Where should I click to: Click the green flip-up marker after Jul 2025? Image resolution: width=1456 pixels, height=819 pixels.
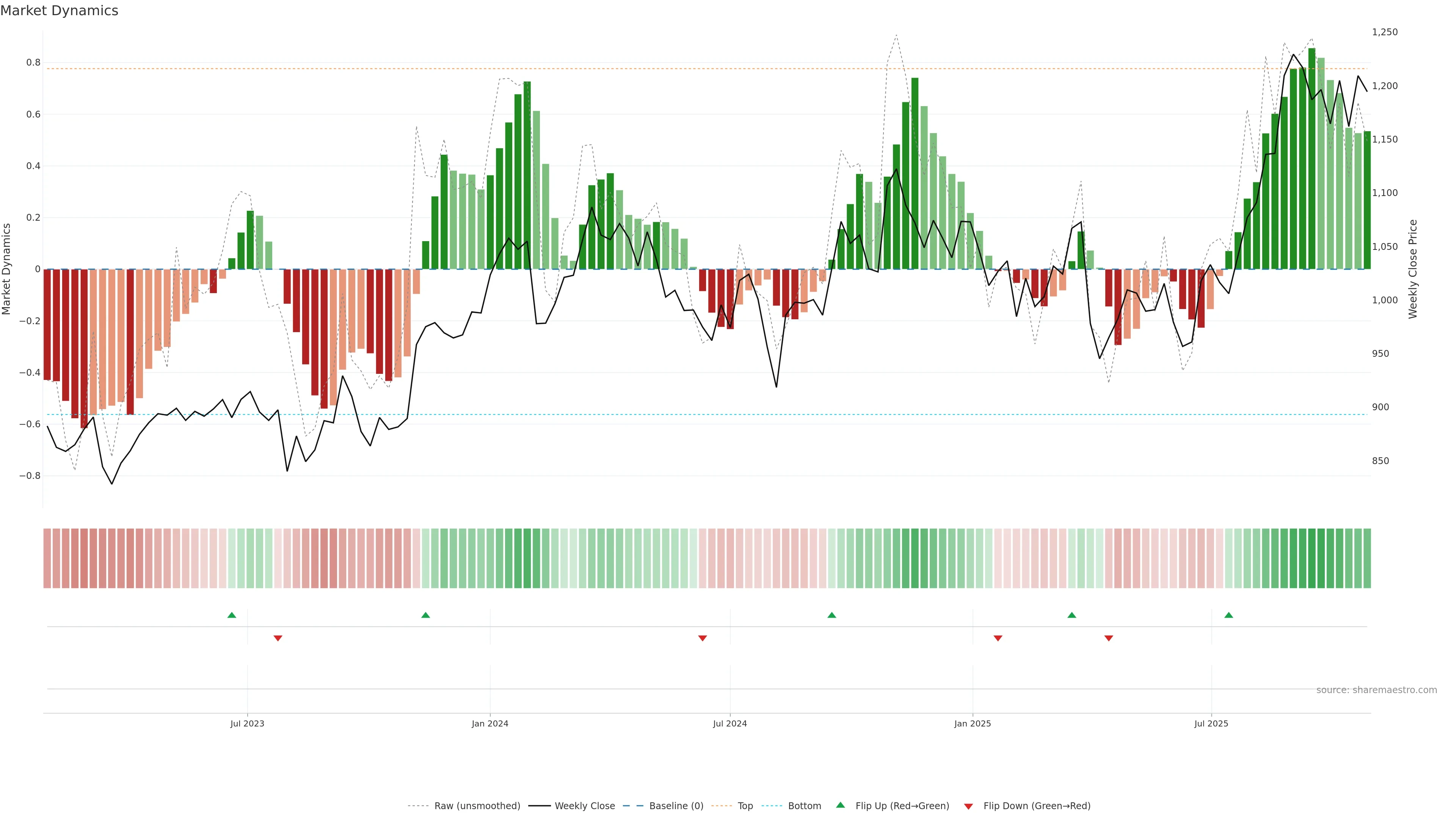click(x=1229, y=615)
